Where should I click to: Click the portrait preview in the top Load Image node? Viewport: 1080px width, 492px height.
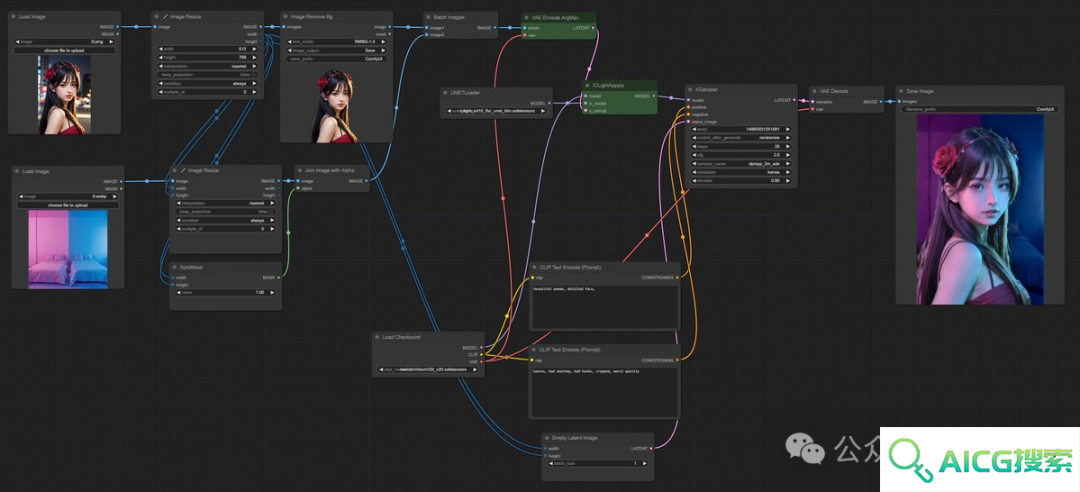(x=65, y=94)
